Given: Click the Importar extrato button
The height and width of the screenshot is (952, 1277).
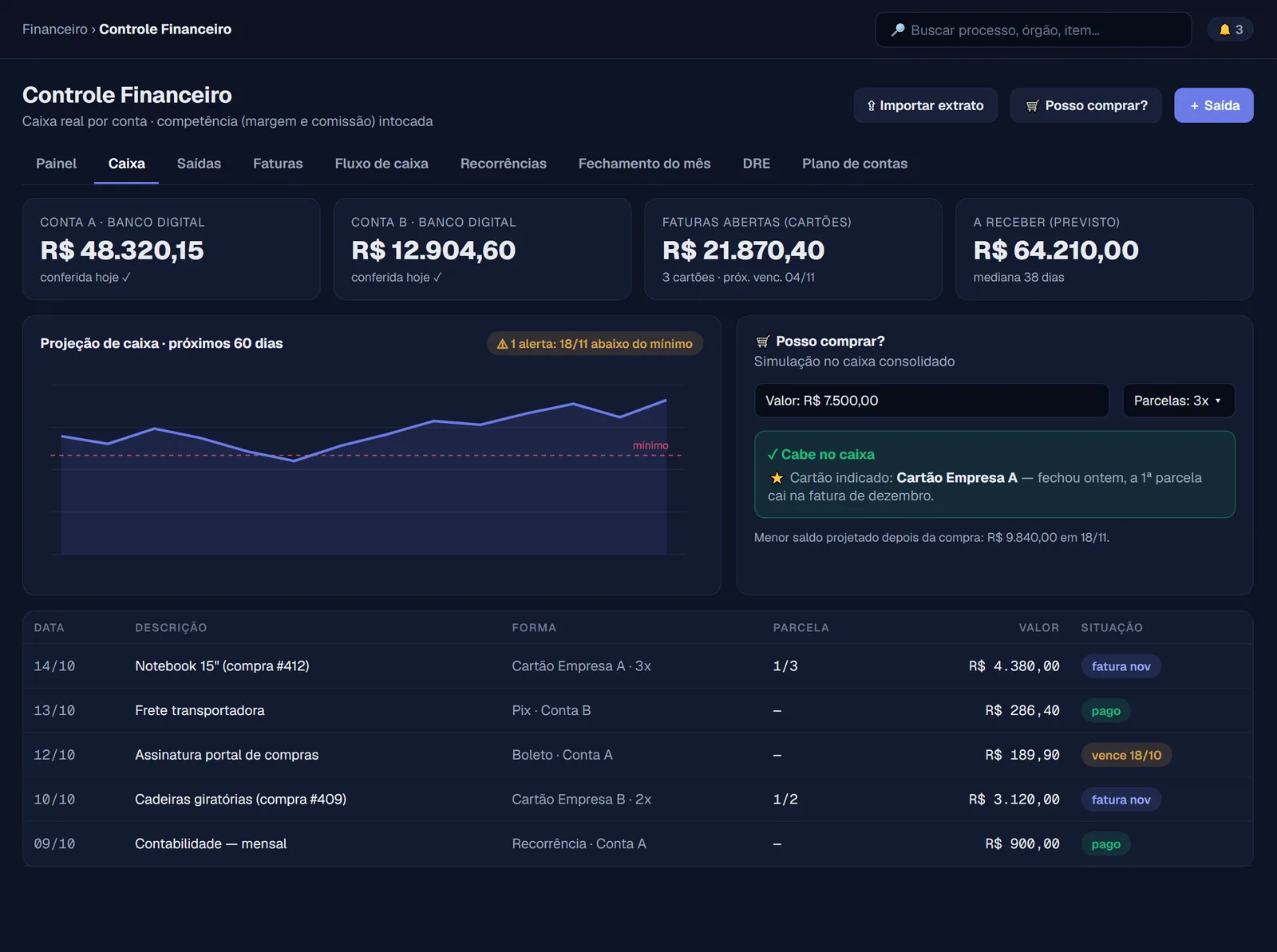Looking at the screenshot, I should 925,105.
